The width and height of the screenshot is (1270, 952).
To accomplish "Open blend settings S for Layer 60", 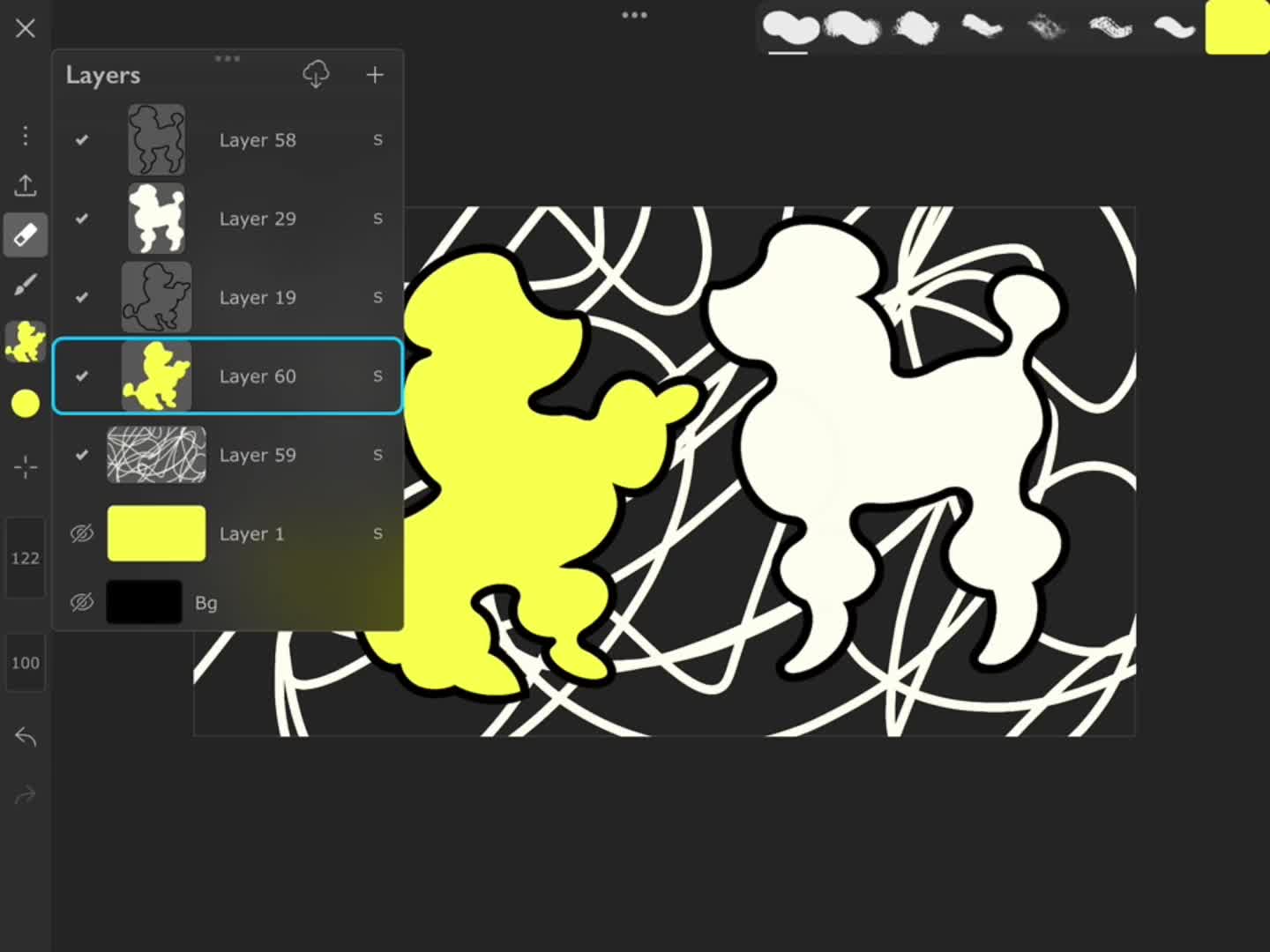I will 377,376.
